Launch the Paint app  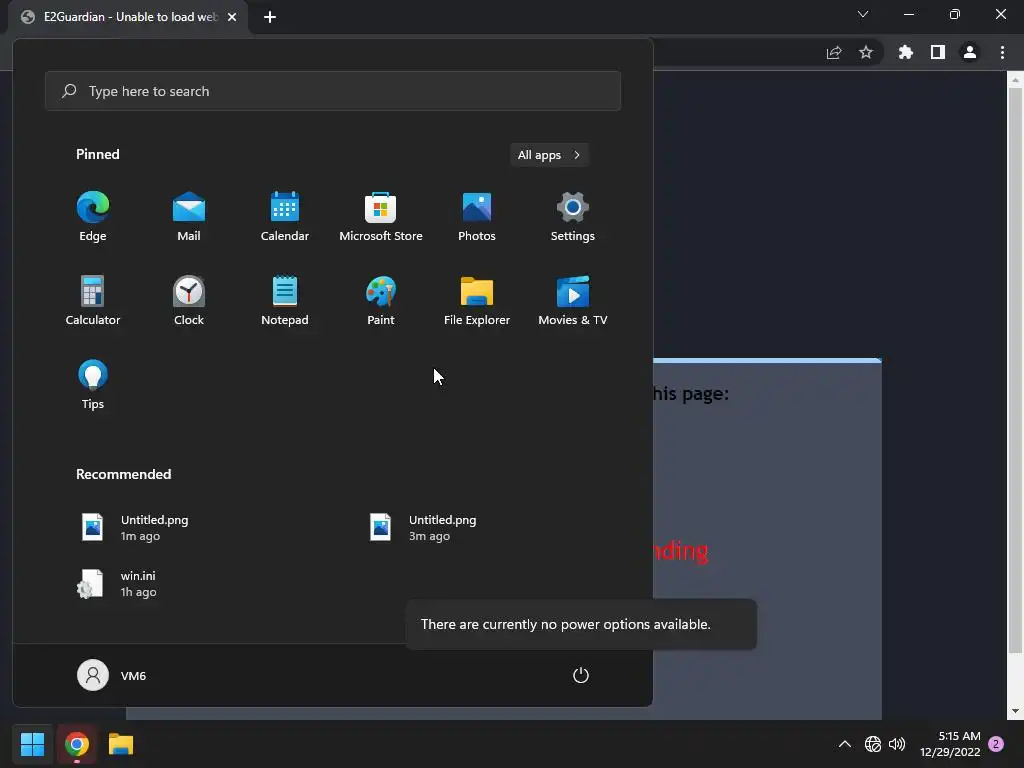[381, 301]
